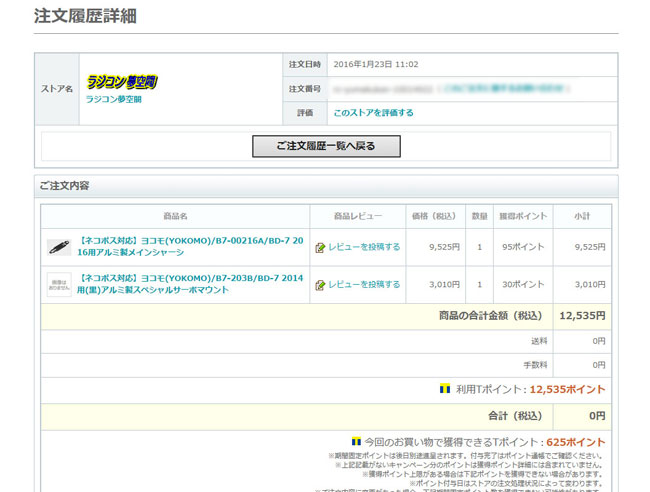Click the 注文日時 label cell
The image size is (650, 492).
click(x=305, y=64)
